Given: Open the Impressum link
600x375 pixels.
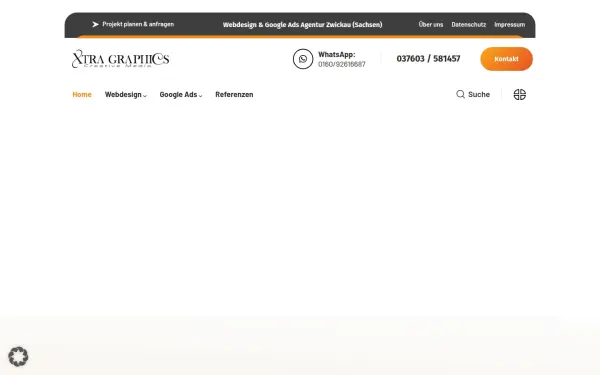Looking at the screenshot, I should pos(509,24).
